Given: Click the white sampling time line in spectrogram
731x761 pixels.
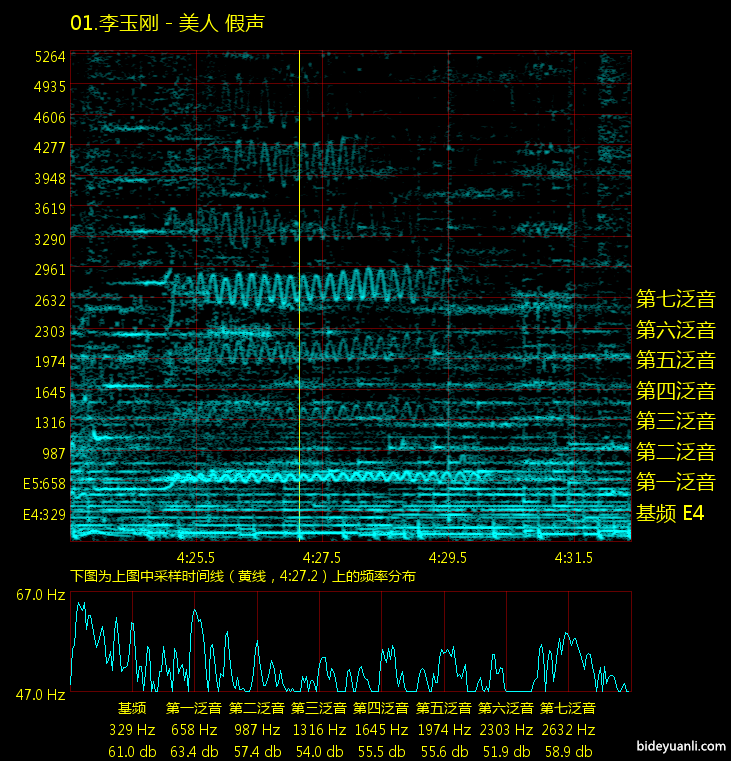Looking at the screenshot, I should click(299, 300).
